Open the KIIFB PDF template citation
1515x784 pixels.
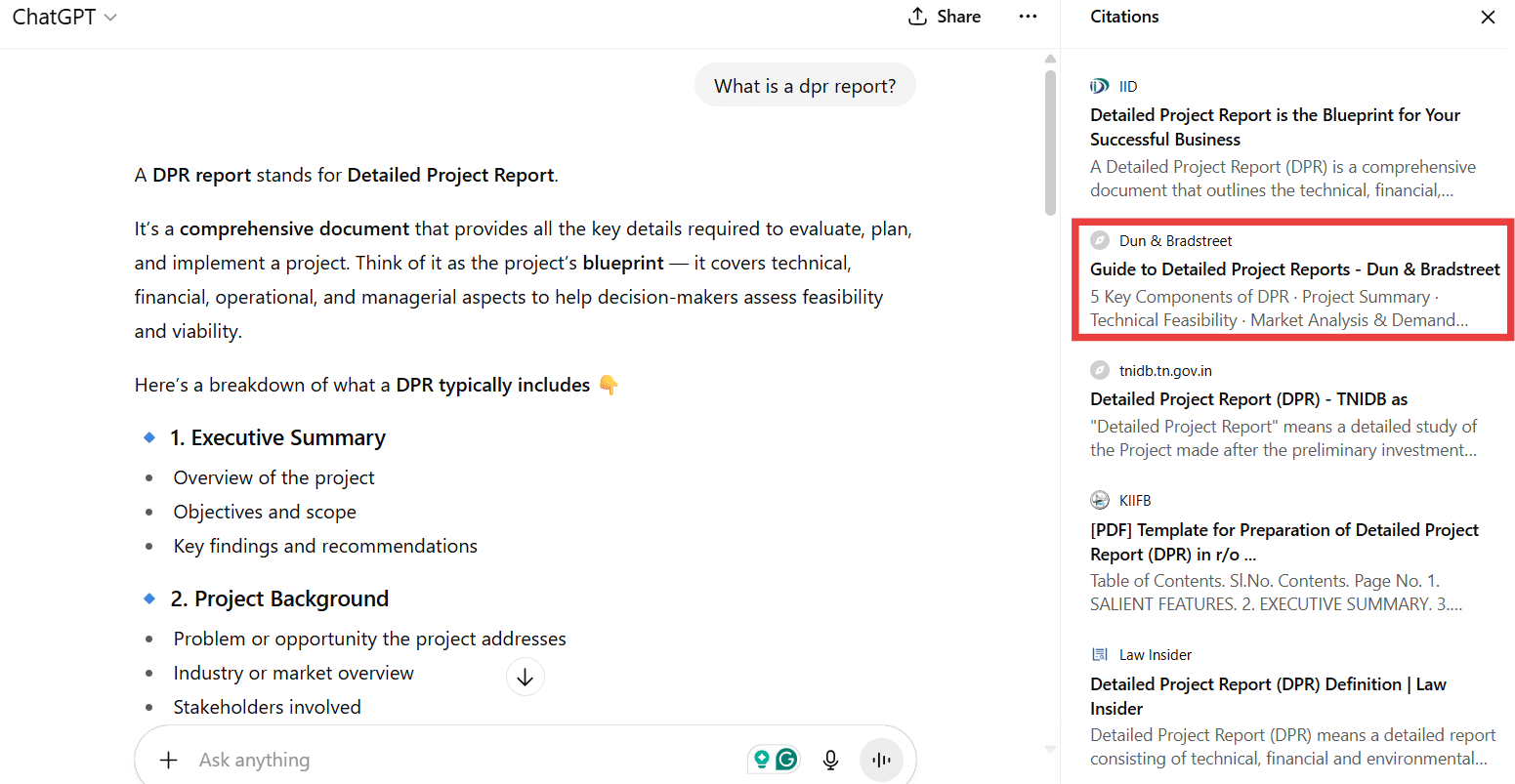(1284, 542)
